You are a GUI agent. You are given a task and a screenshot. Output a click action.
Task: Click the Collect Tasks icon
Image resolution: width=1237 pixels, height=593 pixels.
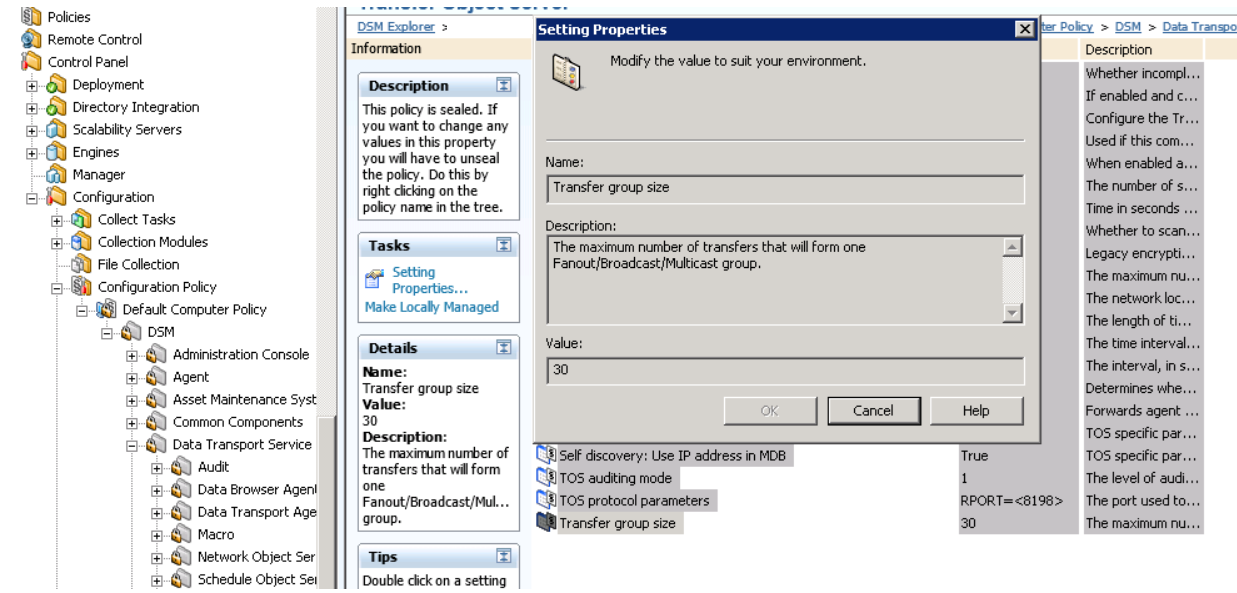click(81, 220)
